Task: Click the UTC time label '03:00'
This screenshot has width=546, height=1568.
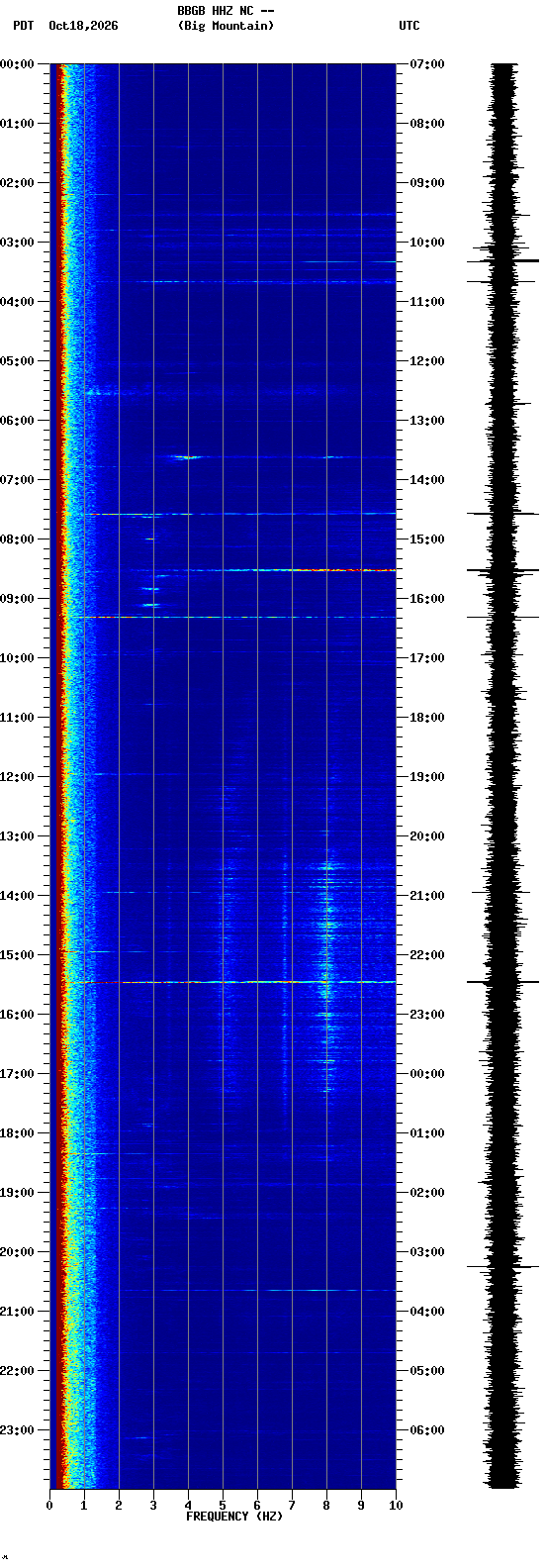Action: click(x=427, y=1252)
